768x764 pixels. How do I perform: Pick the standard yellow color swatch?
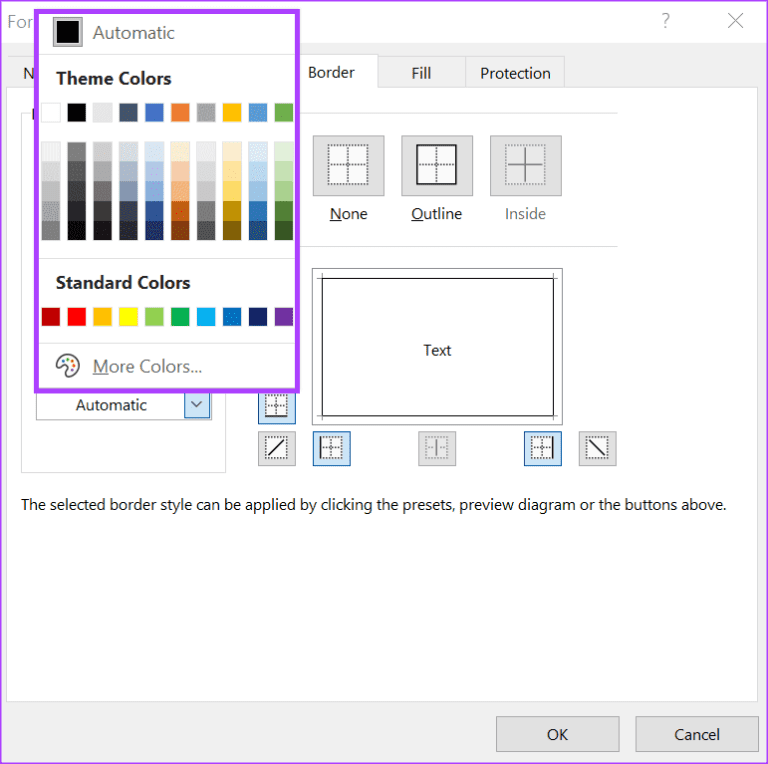(x=128, y=317)
